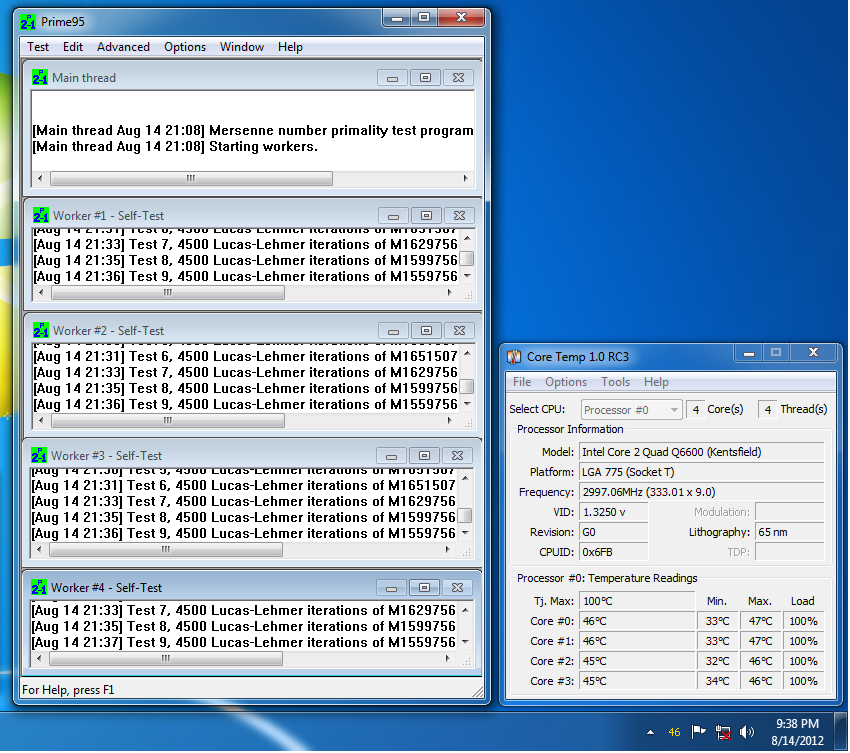Maximize the Worker #1 child window
Screen dimensions: 850x753
(x=427, y=216)
